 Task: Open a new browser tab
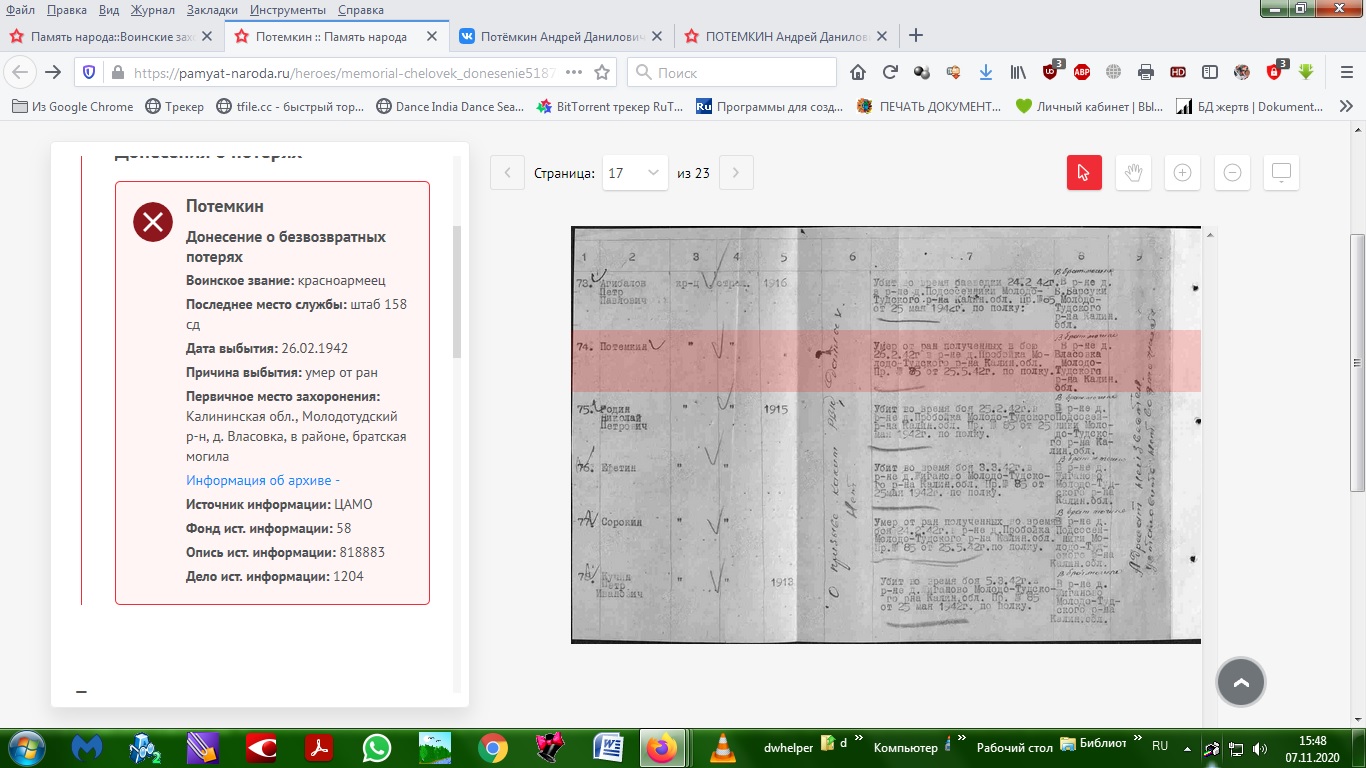(916, 36)
